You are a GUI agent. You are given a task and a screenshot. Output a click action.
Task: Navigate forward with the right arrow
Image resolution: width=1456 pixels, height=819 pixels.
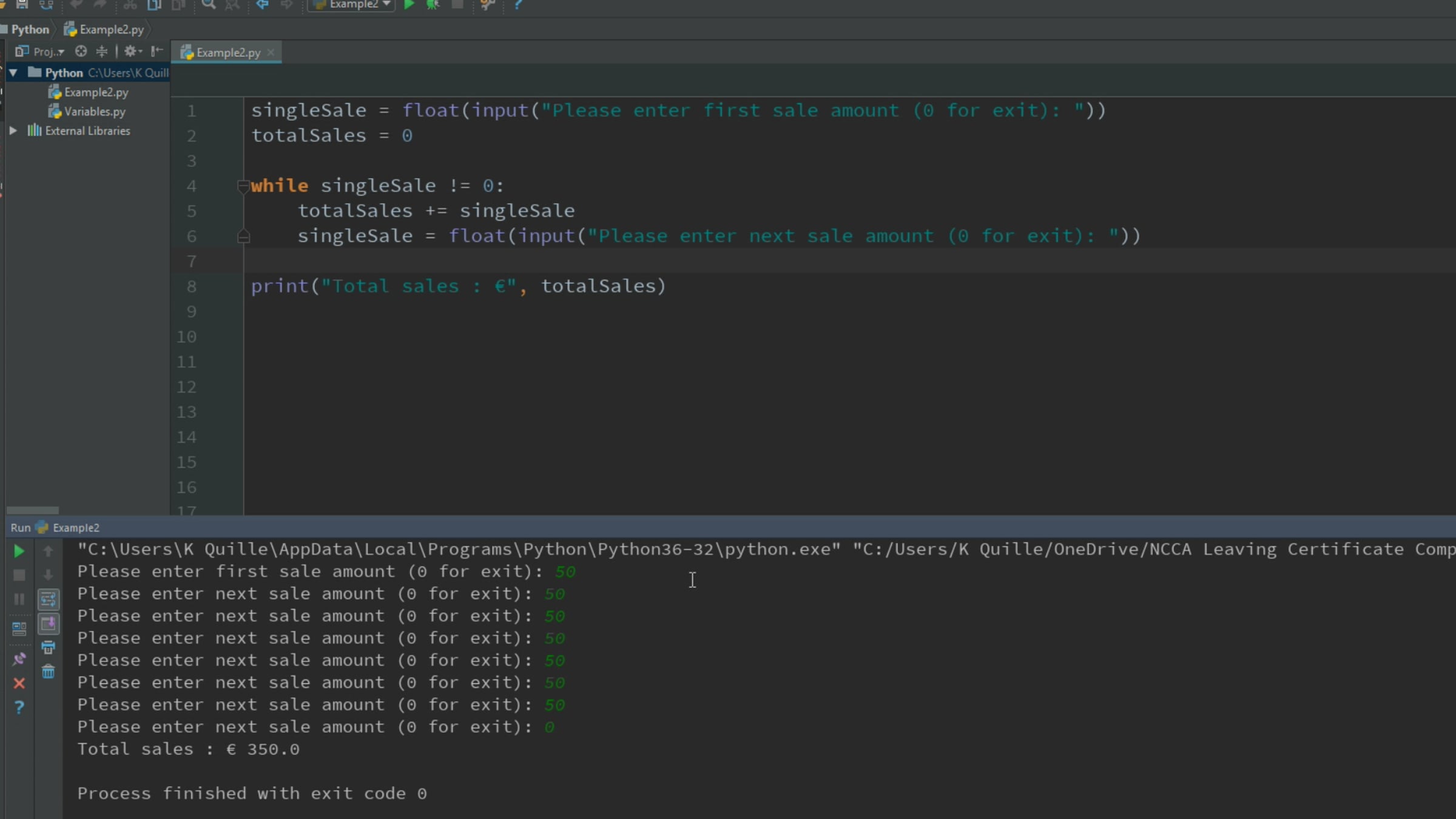tap(286, 4)
